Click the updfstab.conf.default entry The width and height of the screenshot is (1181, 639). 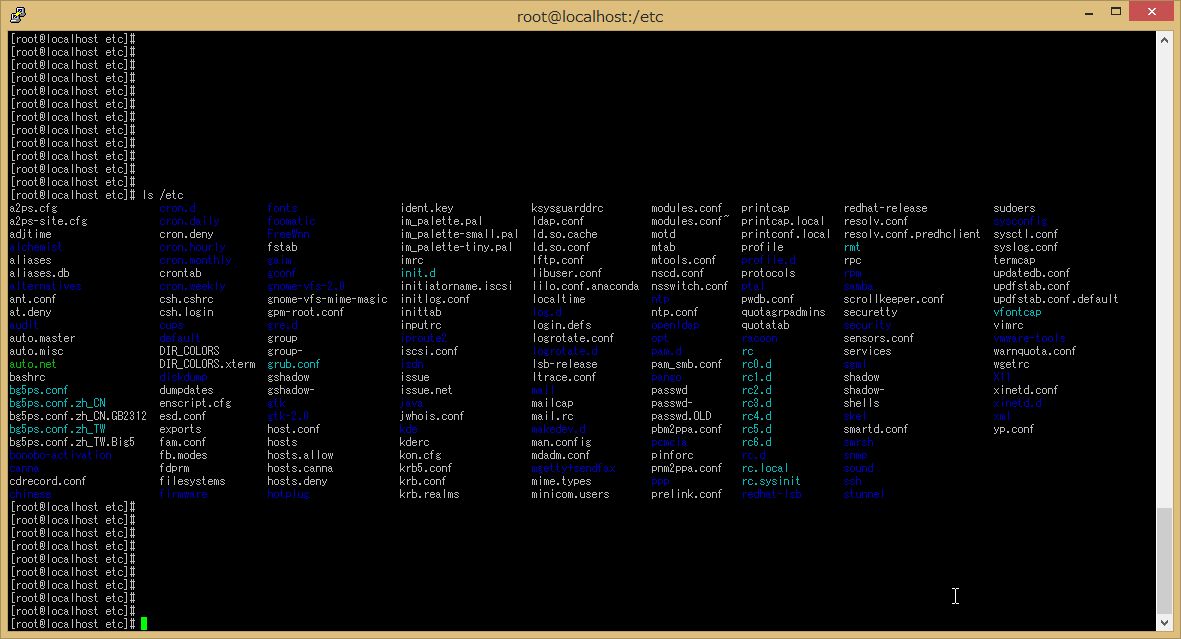[1055, 299]
